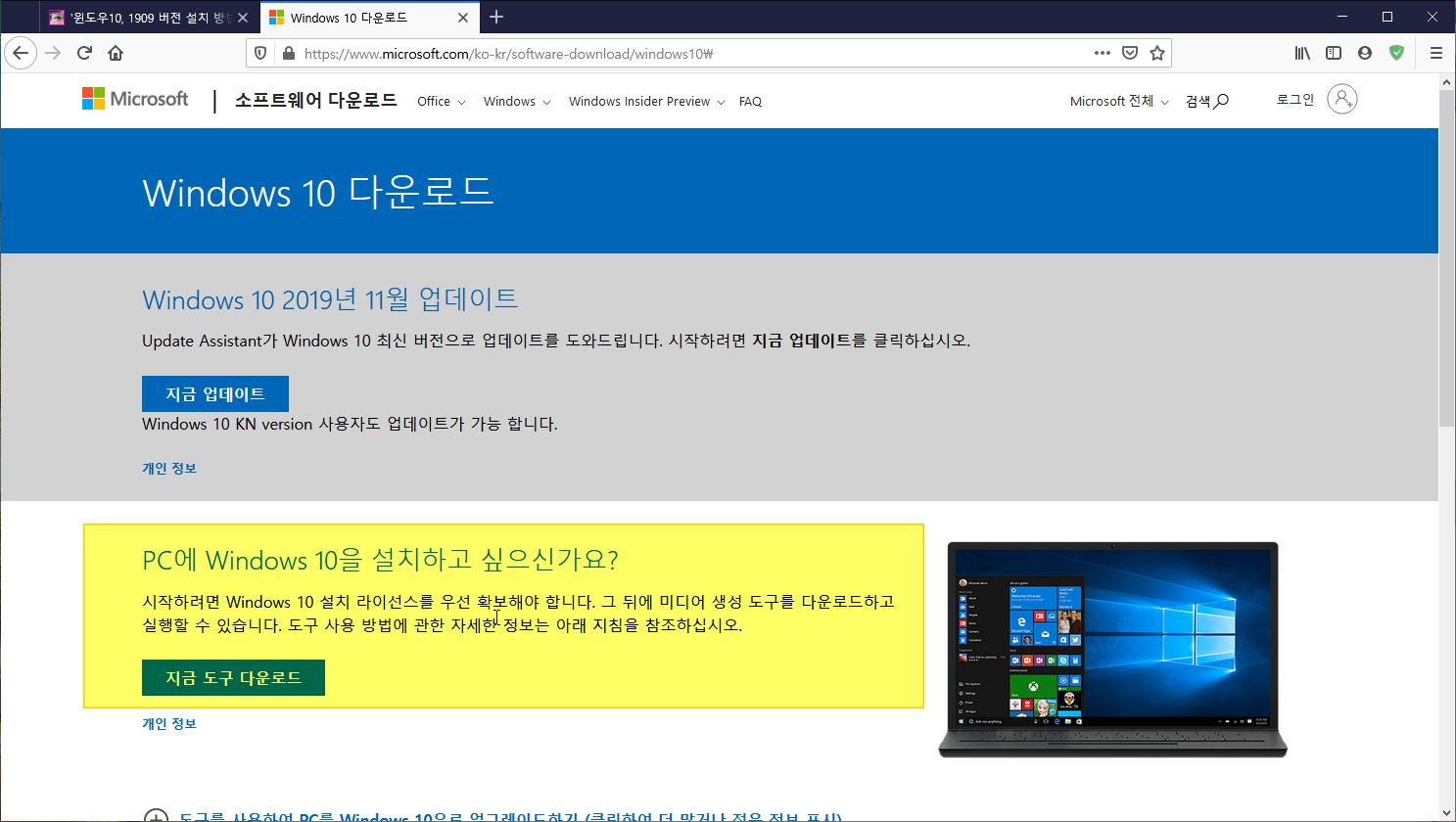Expand the Office dropdown menu
Screen dimensions: 1456x822
click(442, 102)
